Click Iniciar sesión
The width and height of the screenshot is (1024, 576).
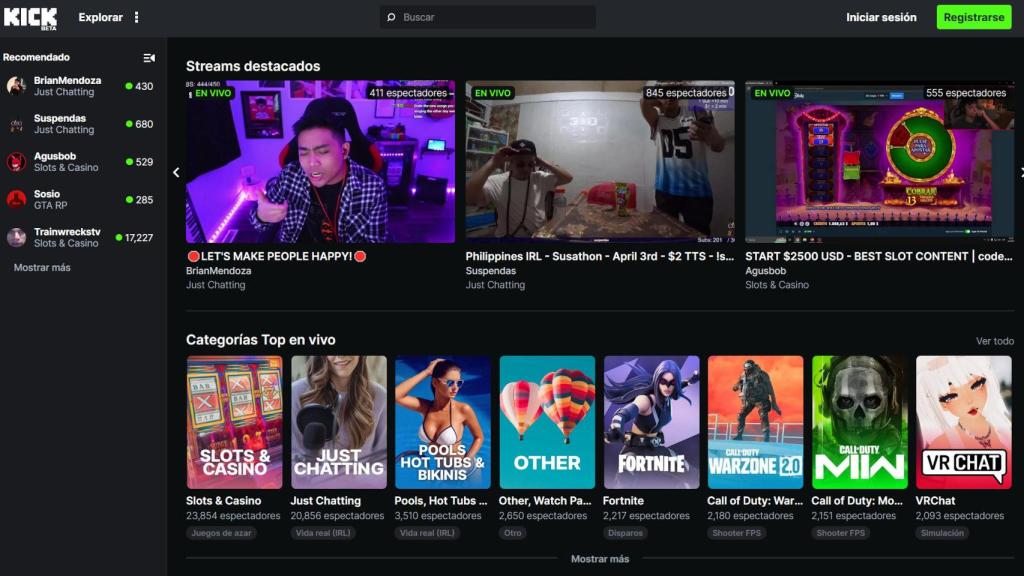coord(879,17)
